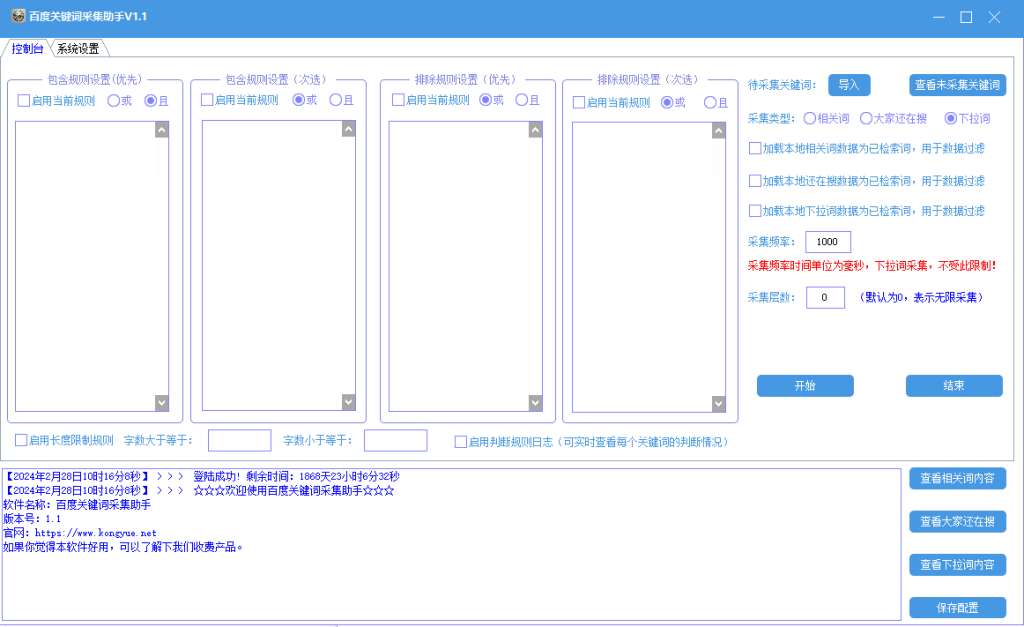Maximize the application window
The height and width of the screenshot is (627, 1024).
(x=966, y=17)
